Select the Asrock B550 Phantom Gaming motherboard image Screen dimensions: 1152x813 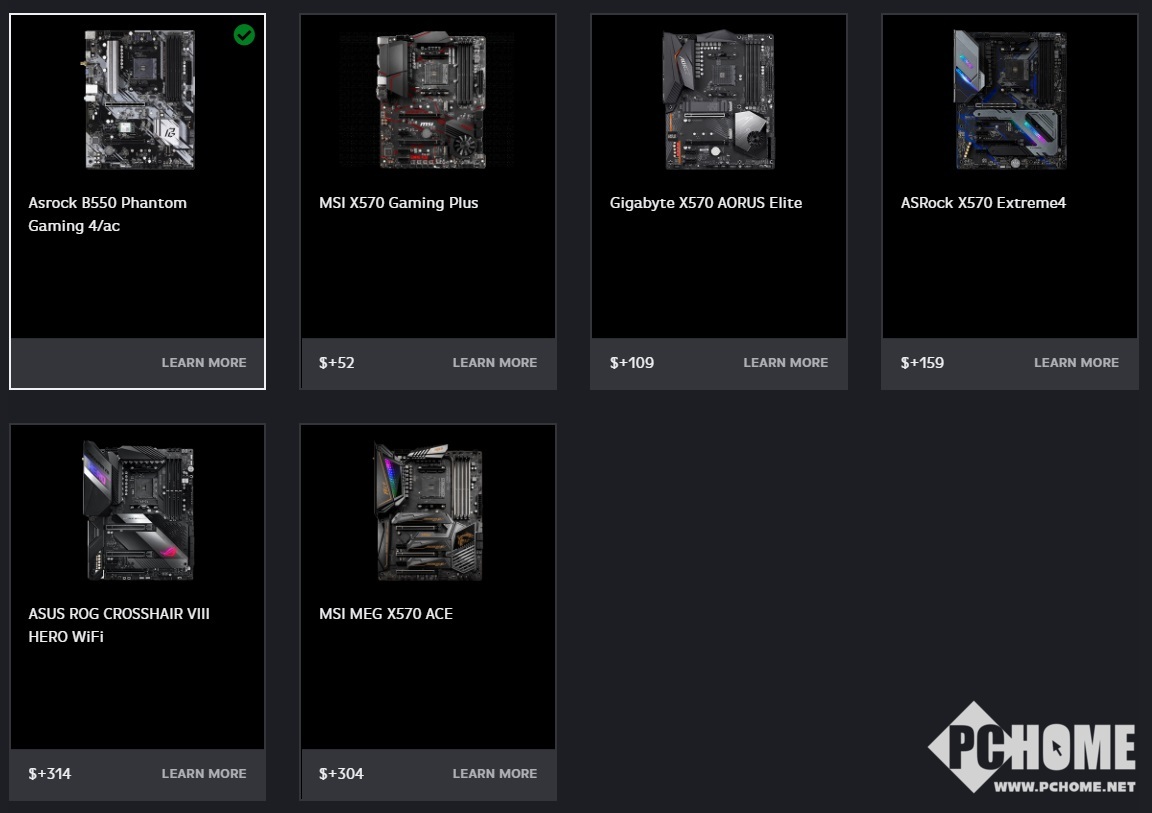(x=139, y=100)
